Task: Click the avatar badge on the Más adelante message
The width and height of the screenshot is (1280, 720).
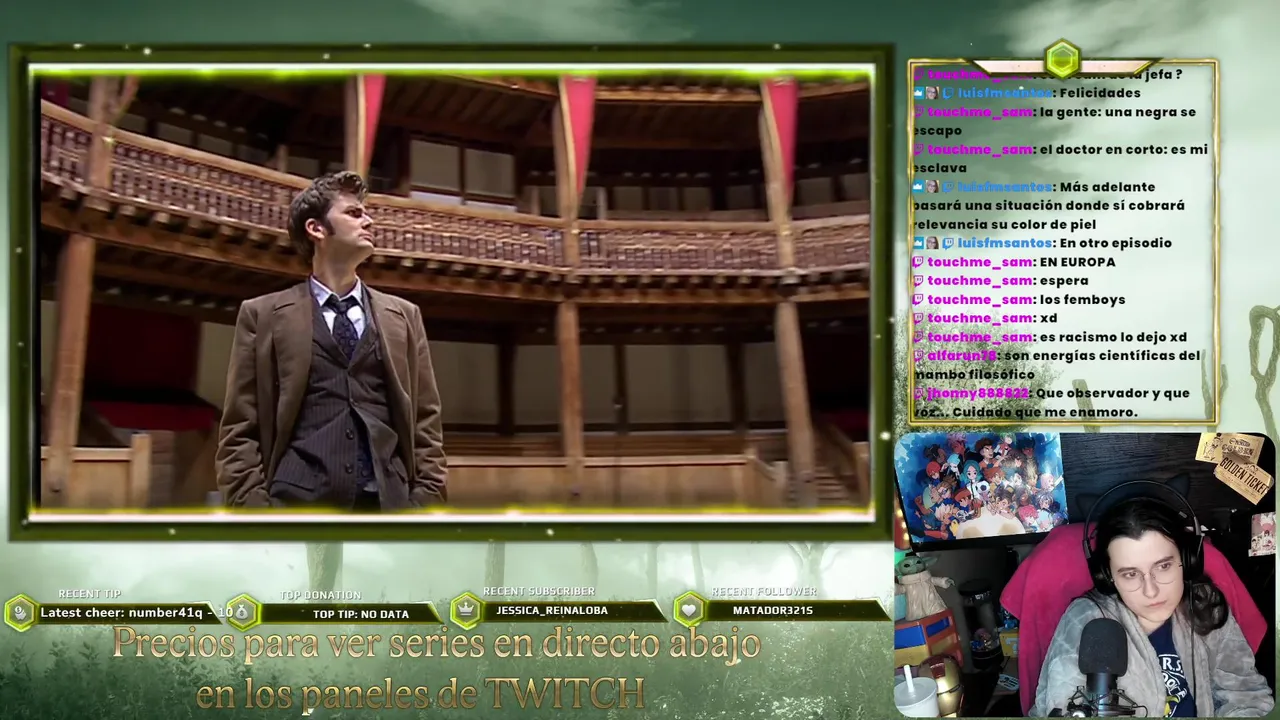Action: [933, 187]
